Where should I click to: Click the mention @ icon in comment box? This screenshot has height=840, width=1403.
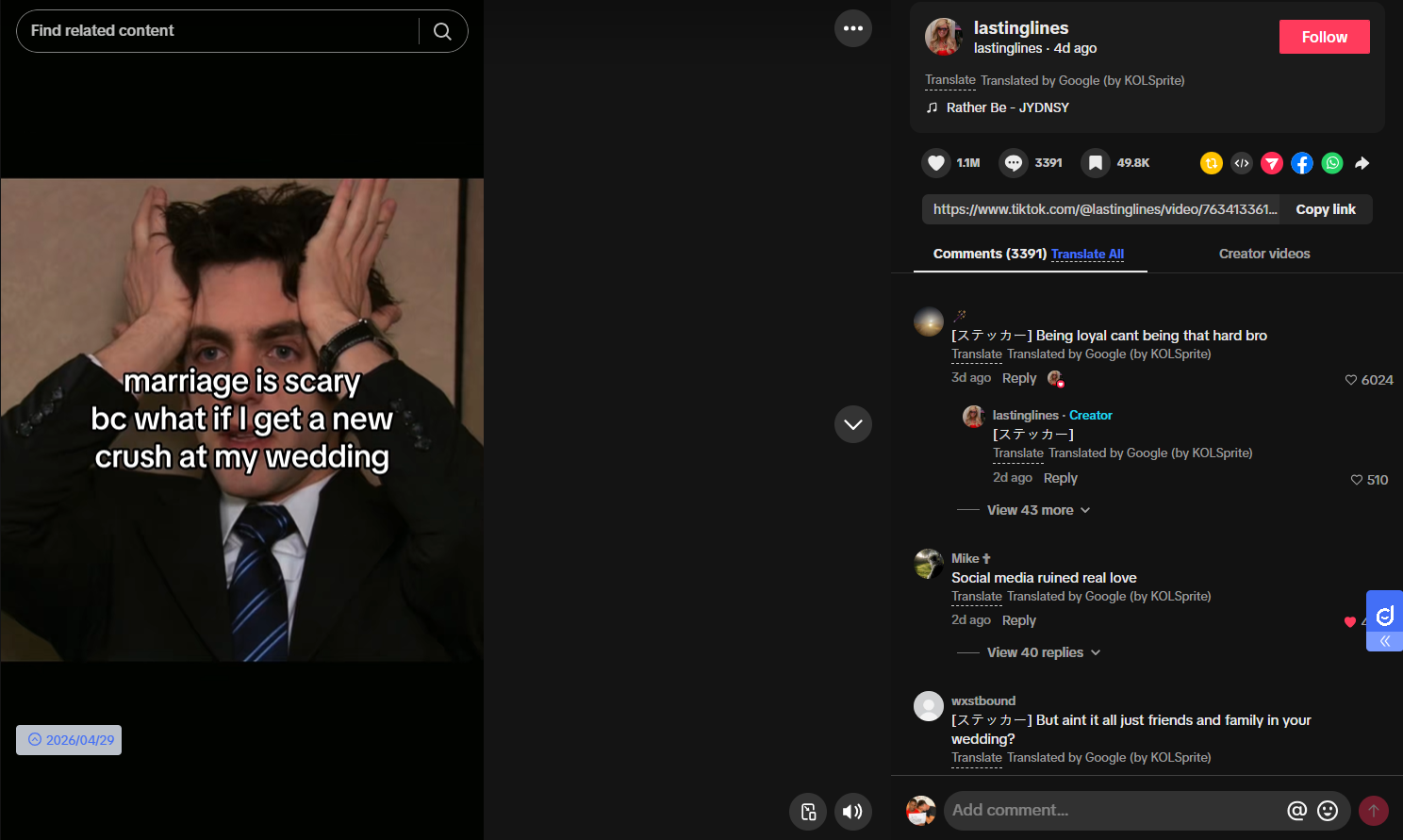[1297, 811]
